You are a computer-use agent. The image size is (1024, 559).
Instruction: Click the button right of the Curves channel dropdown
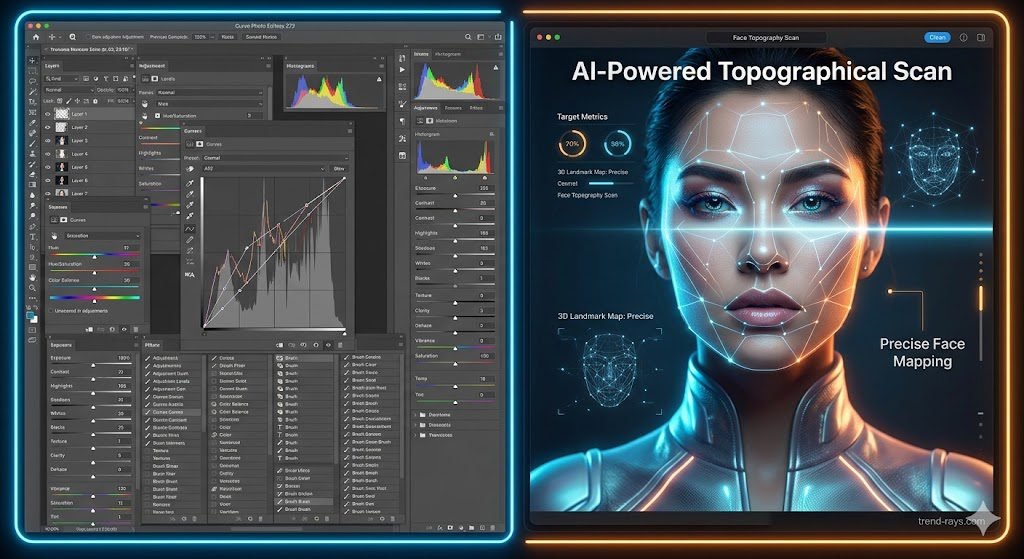click(x=339, y=168)
